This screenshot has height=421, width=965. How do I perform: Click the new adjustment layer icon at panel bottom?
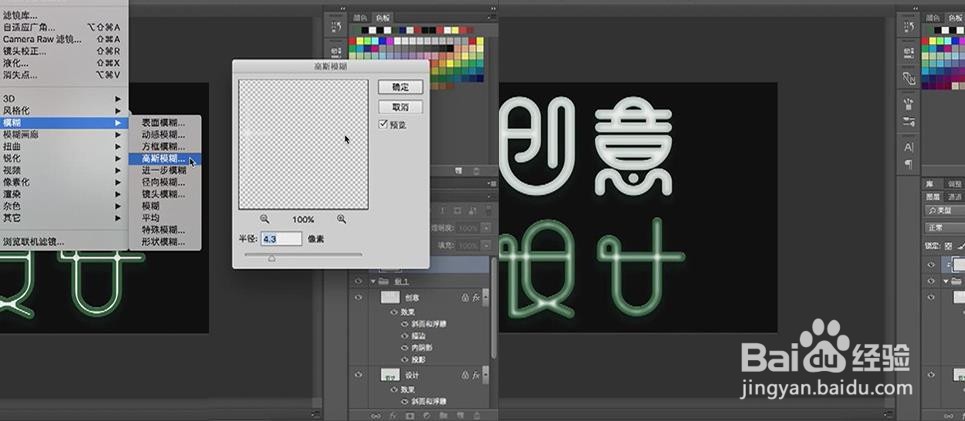click(426, 415)
